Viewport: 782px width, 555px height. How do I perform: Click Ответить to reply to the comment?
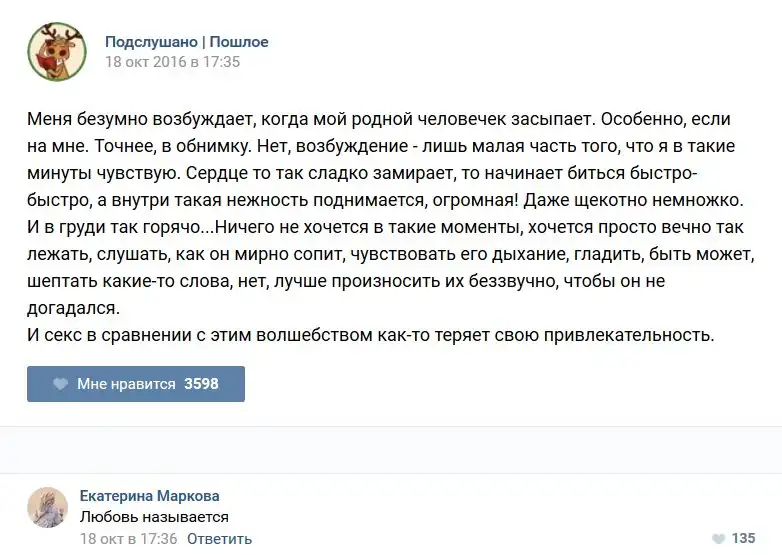(x=219, y=539)
